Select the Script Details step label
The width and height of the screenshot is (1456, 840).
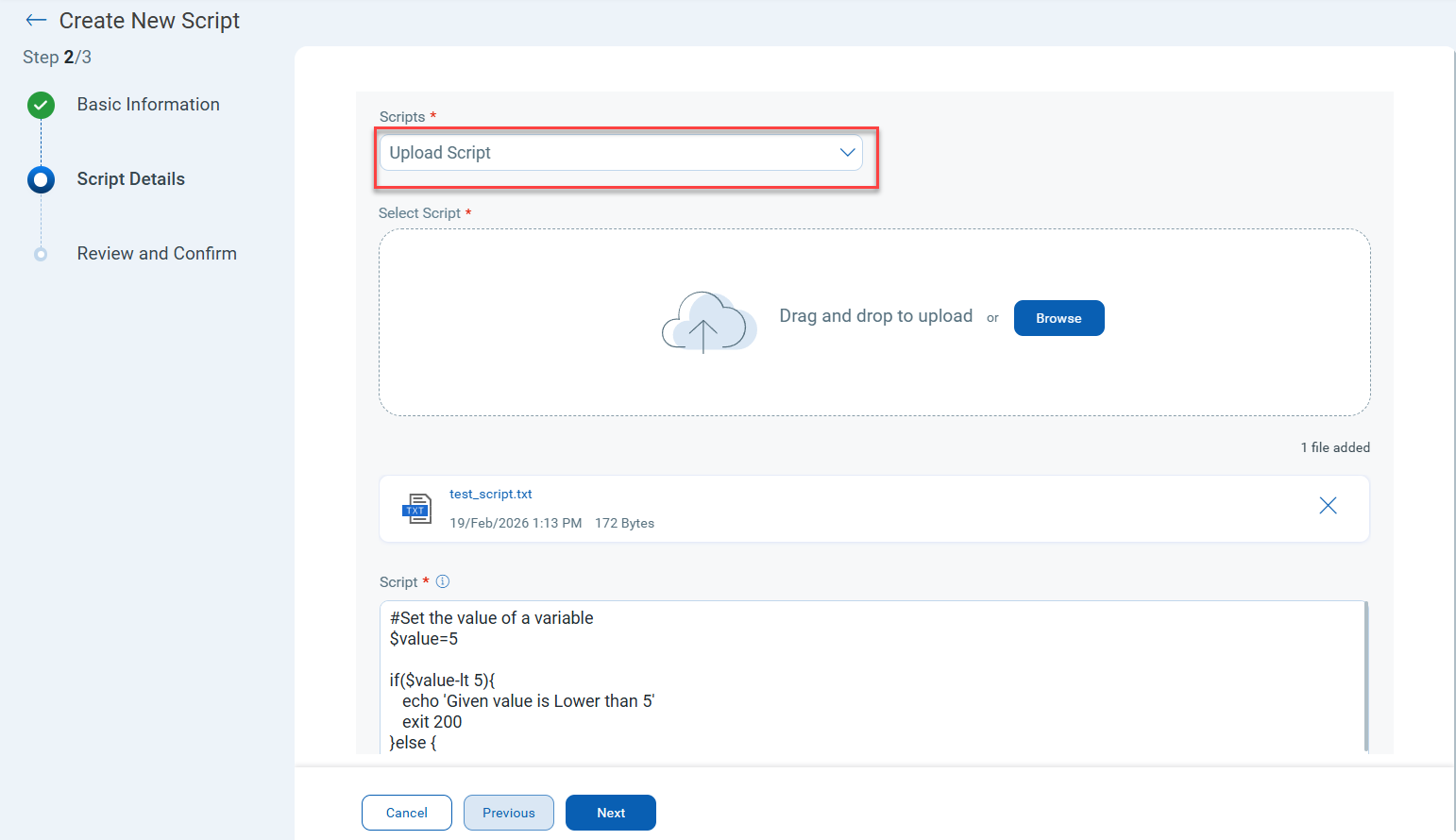point(131,179)
